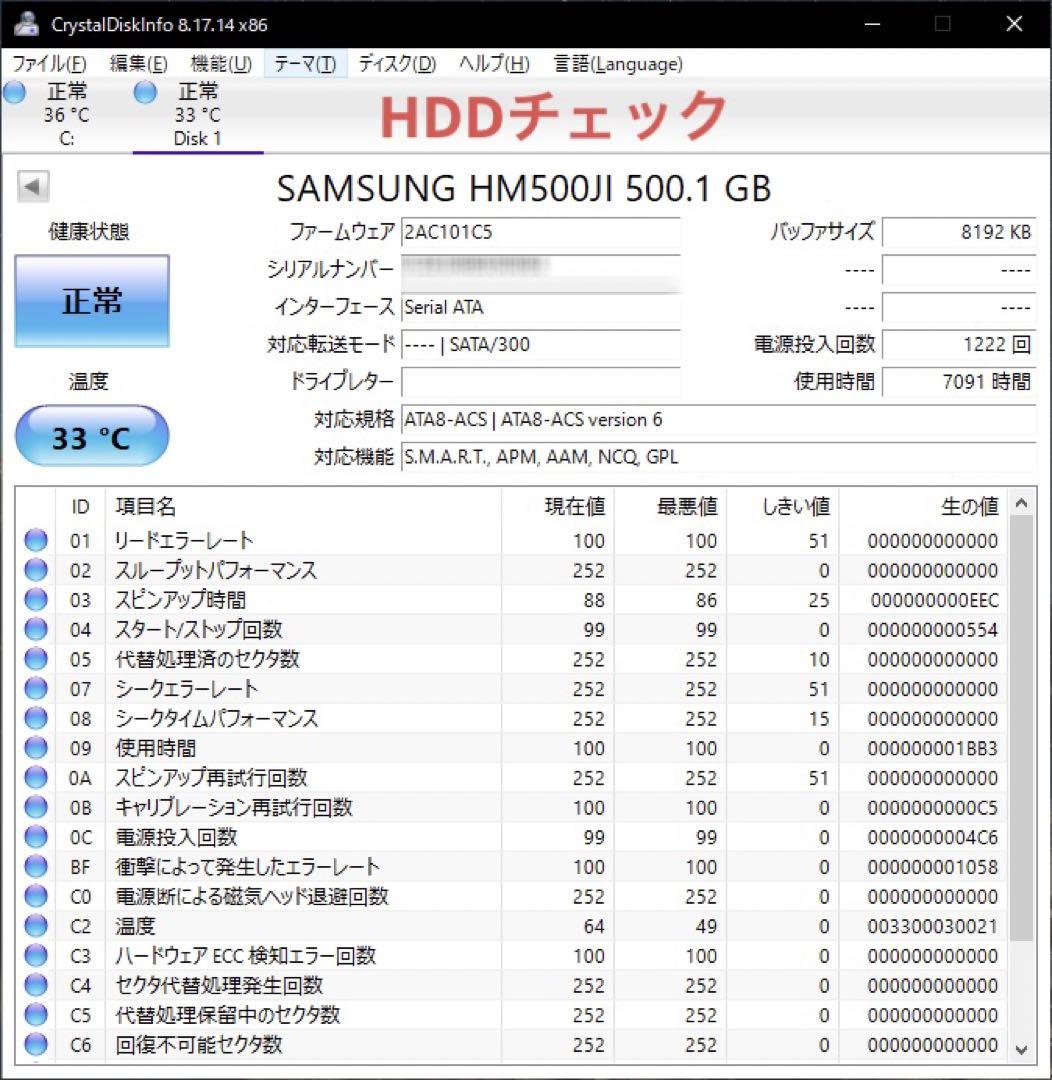Click status orb of row 04 スタート/ストップ回数

36,630
